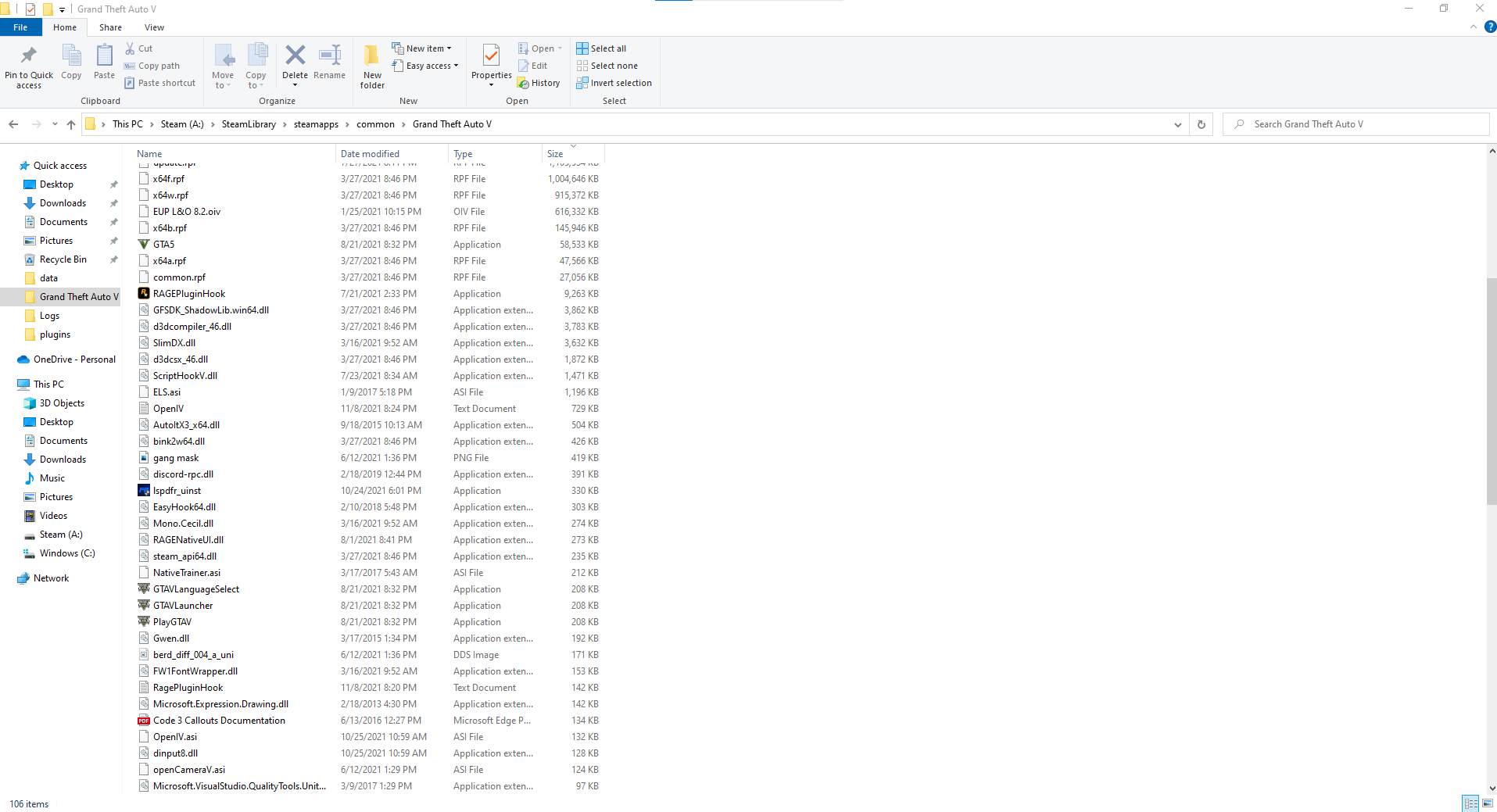Open Quick access in the navigation pane

coord(60,166)
